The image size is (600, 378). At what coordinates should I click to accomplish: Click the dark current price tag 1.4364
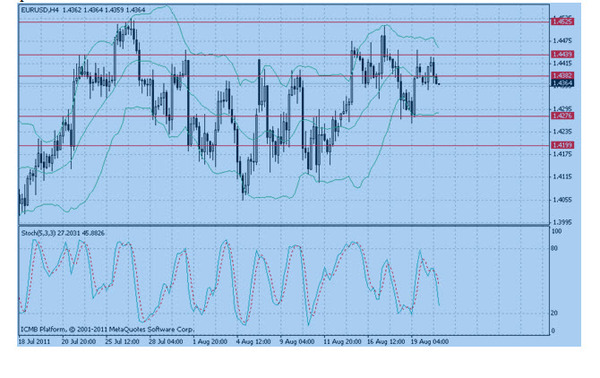[562, 83]
